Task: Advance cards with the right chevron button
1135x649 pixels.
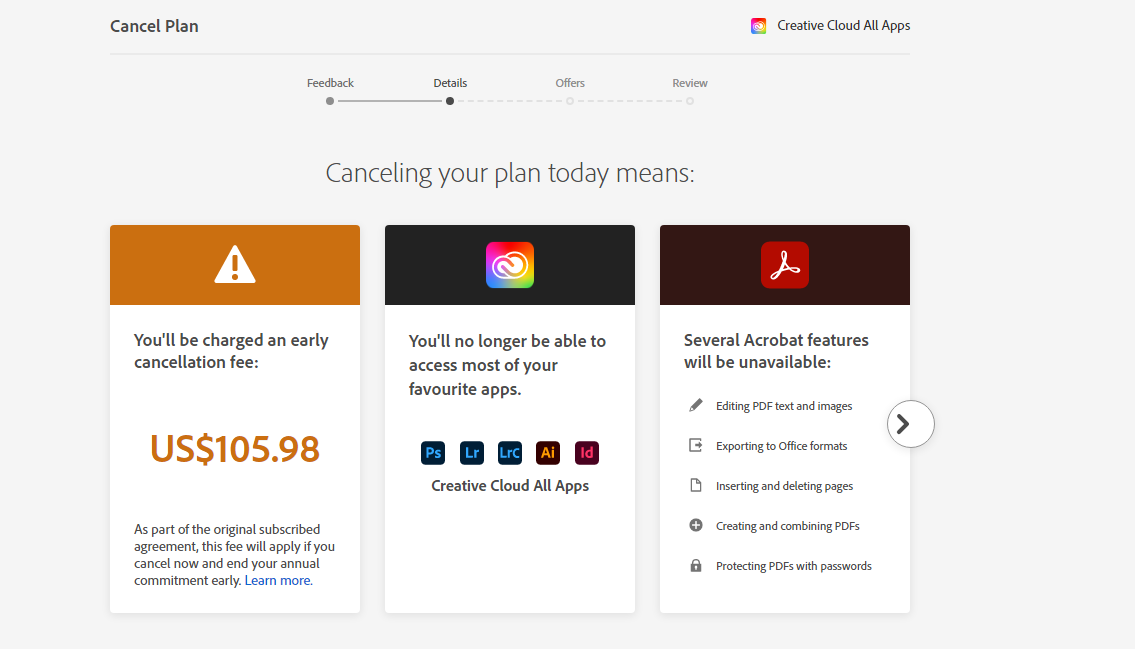Action: 911,424
